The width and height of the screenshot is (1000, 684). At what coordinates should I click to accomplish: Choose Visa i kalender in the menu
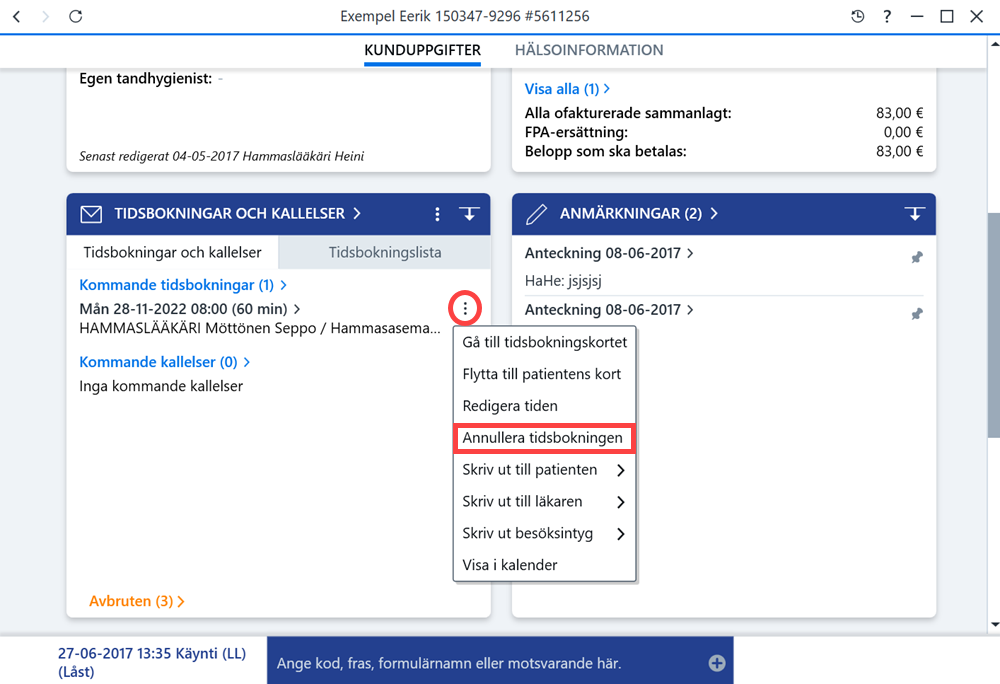pos(545,565)
